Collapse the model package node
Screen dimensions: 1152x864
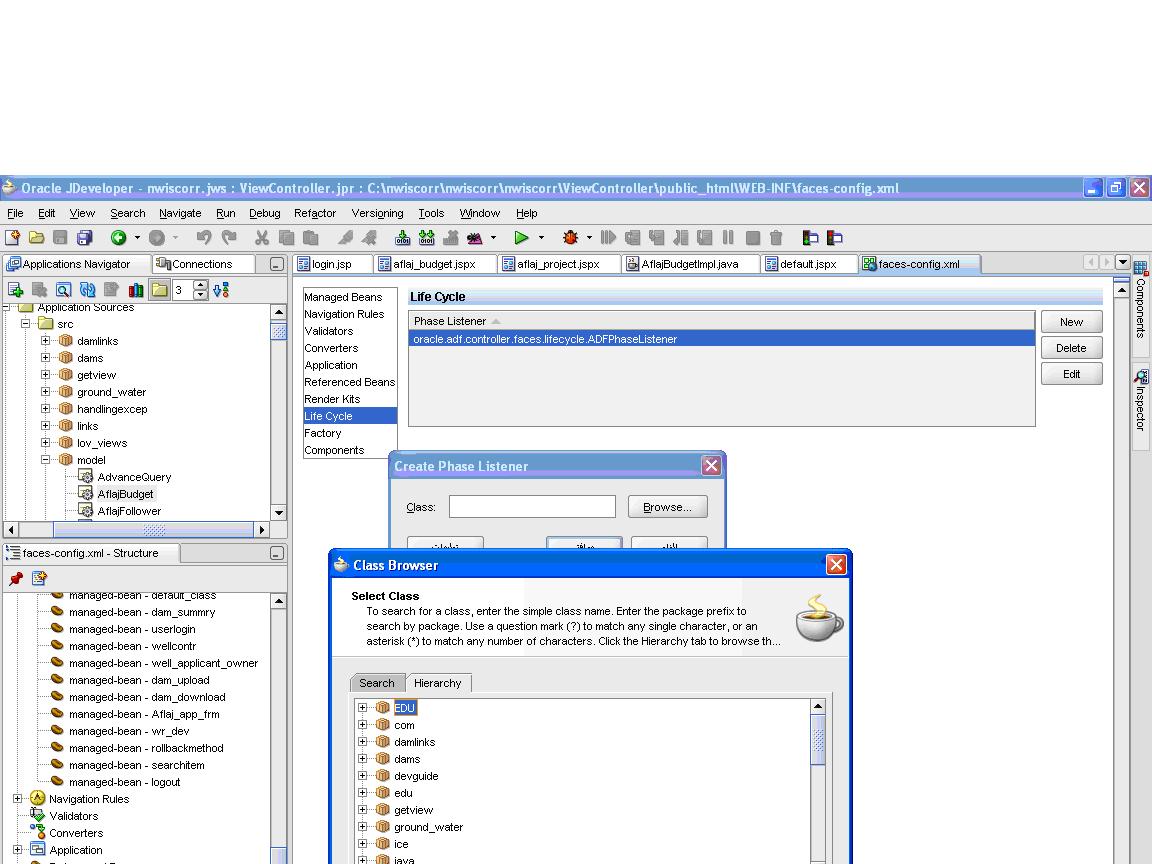point(46,460)
